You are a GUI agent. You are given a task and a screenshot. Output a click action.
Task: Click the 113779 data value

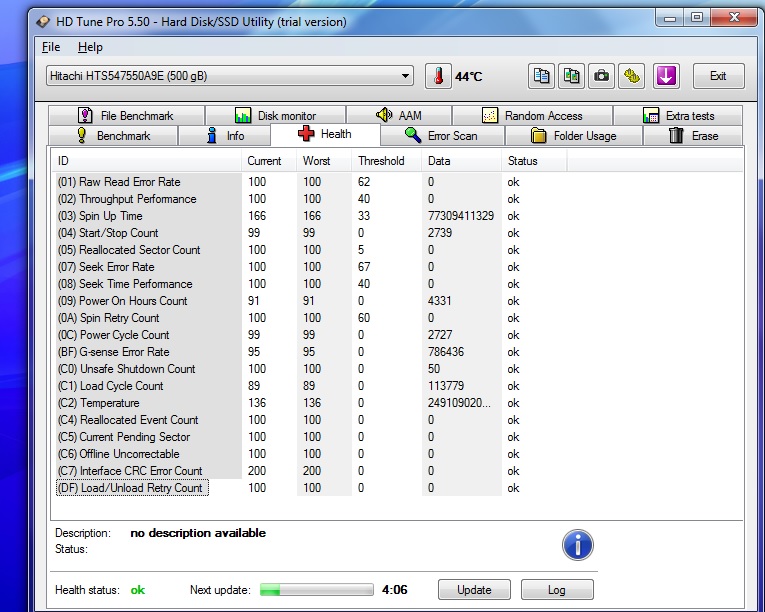click(446, 386)
